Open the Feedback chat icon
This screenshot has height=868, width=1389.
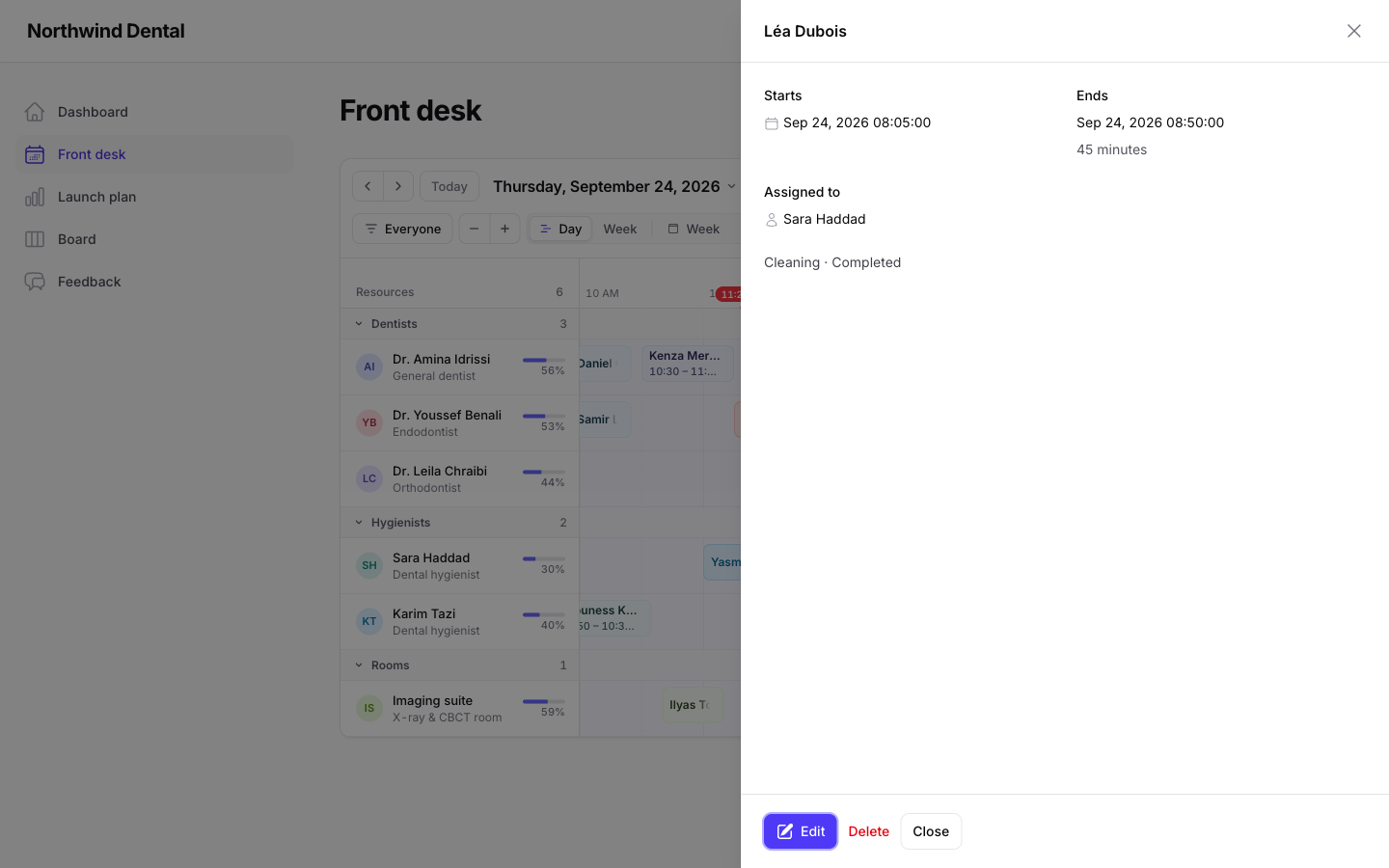coord(35,282)
